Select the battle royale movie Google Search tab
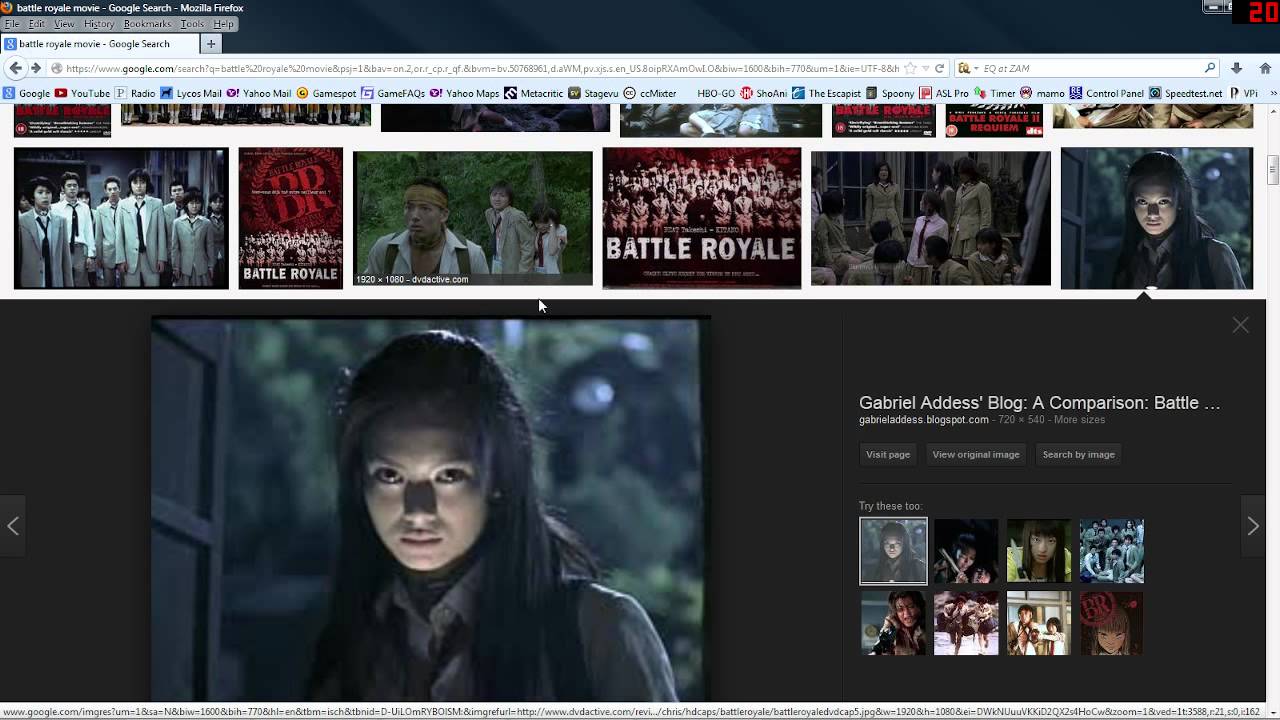Viewport: 1280px width, 720px height. click(98, 44)
